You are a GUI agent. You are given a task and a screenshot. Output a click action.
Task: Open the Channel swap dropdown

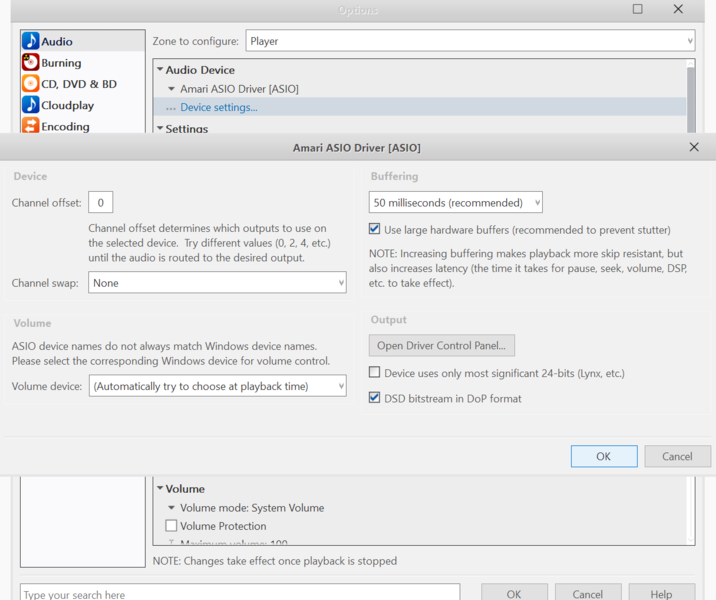click(217, 283)
